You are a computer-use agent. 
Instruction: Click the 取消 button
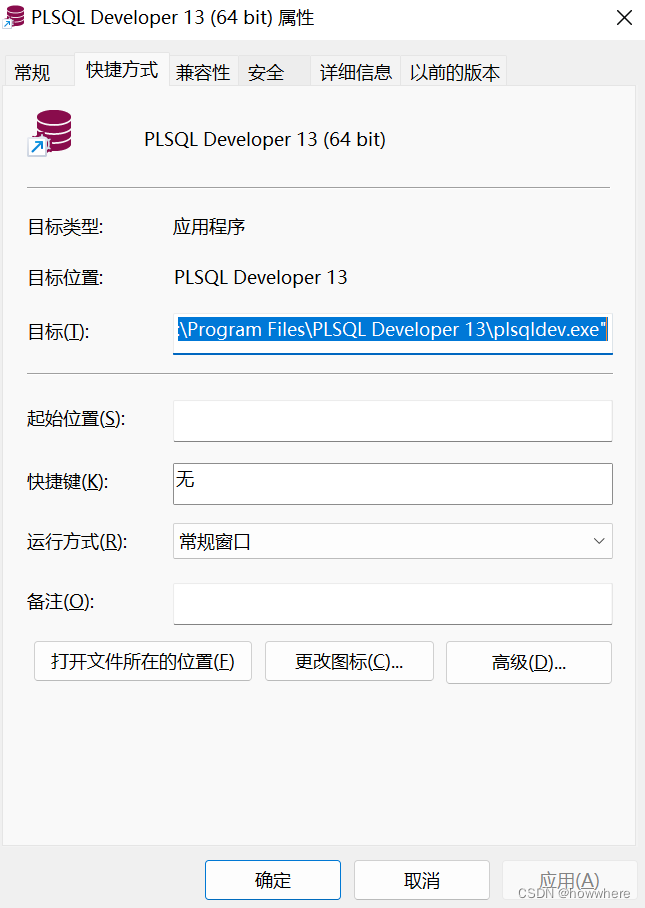tap(422, 880)
